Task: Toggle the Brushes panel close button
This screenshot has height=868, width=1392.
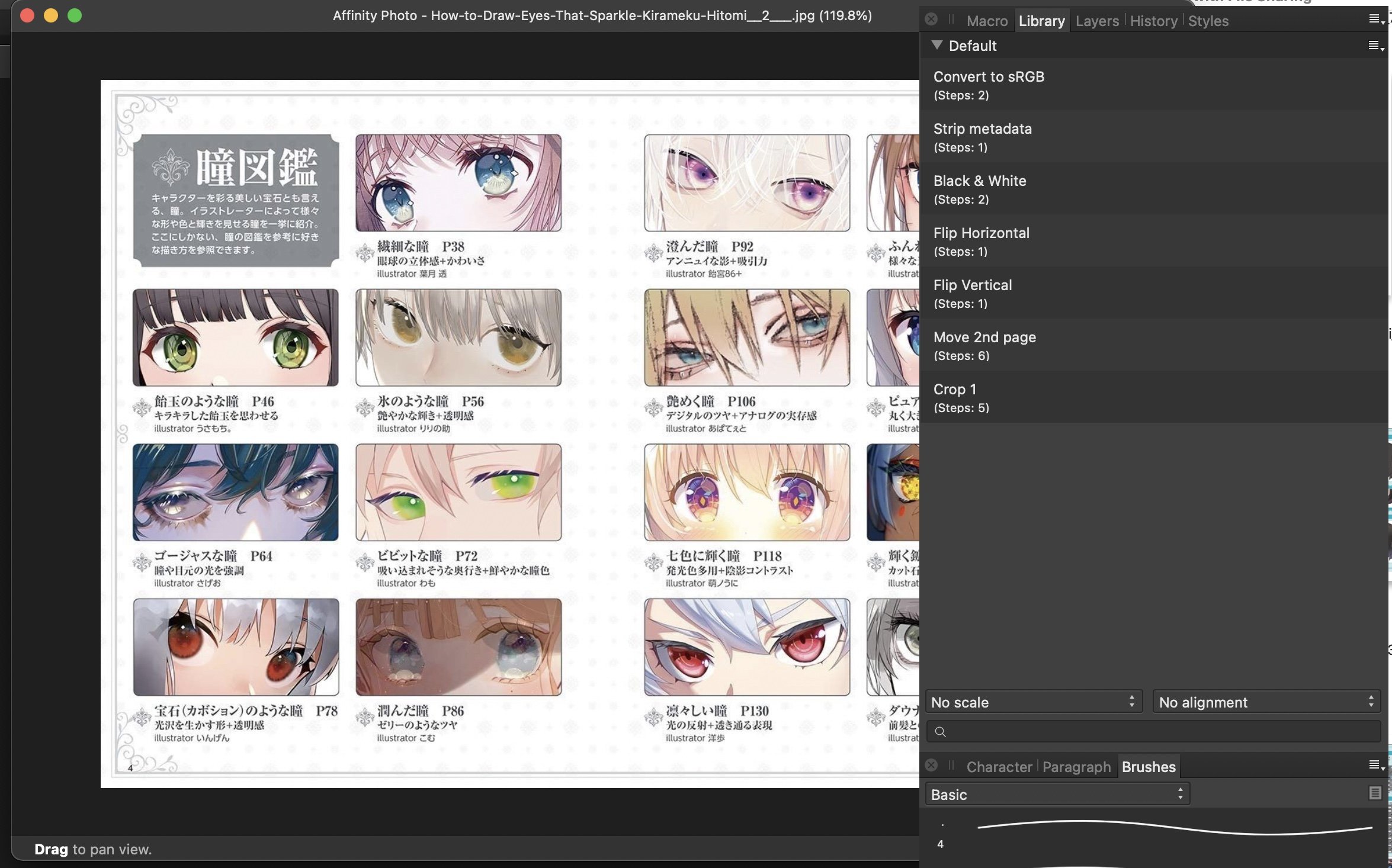Action: tap(929, 766)
